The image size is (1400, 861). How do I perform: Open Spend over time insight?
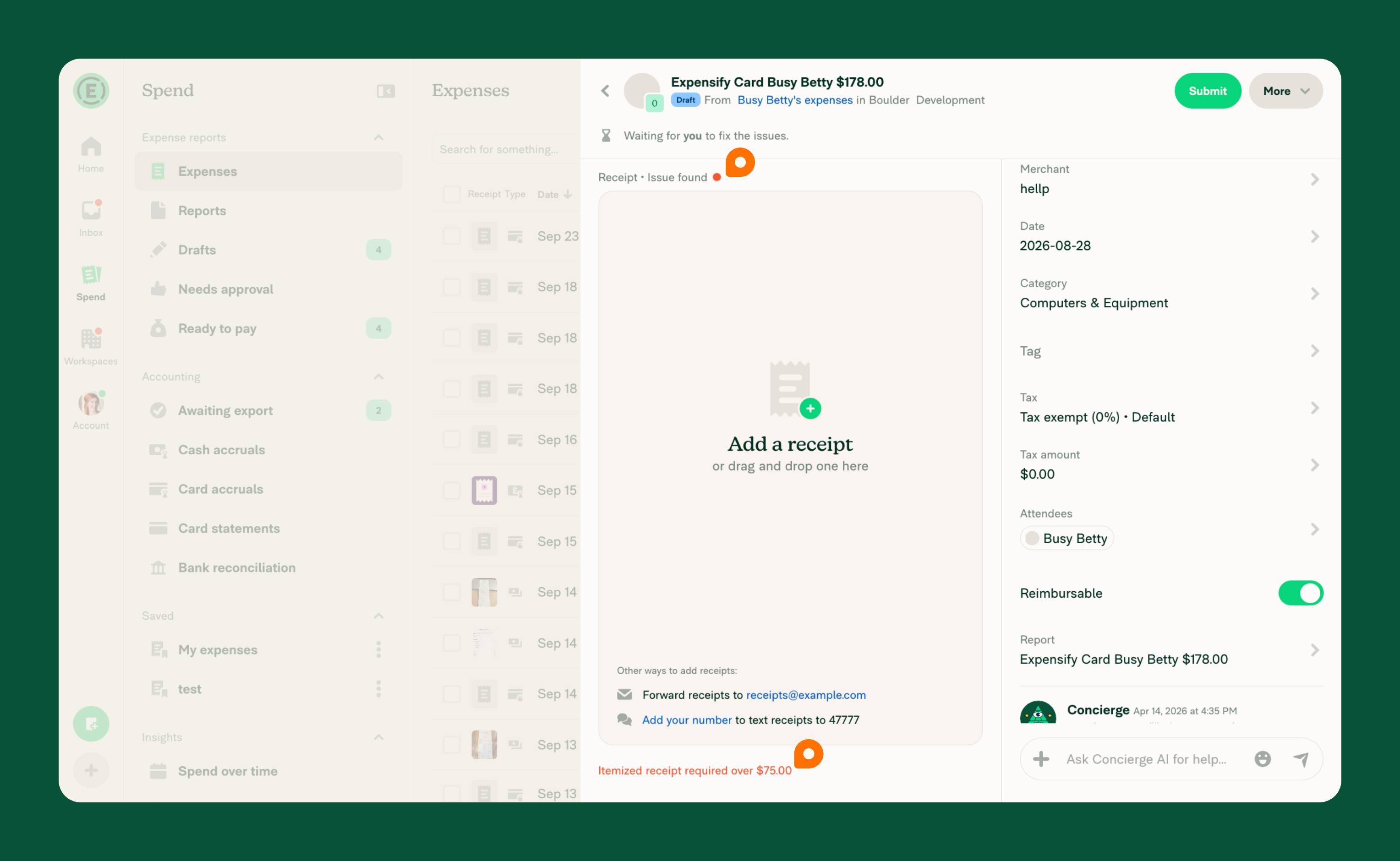point(268,770)
